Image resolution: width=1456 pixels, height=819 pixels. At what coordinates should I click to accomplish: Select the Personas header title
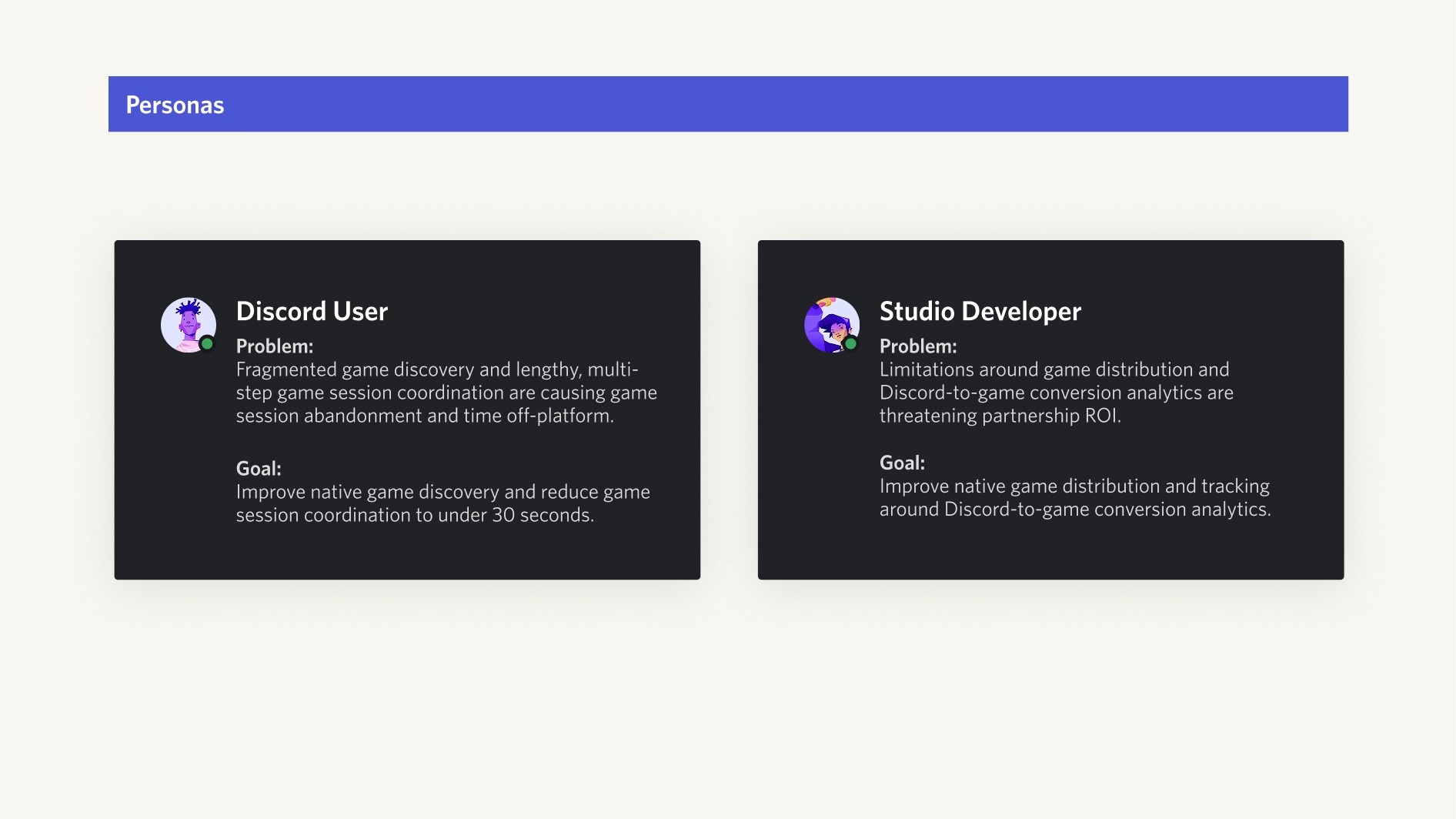tap(175, 105)
